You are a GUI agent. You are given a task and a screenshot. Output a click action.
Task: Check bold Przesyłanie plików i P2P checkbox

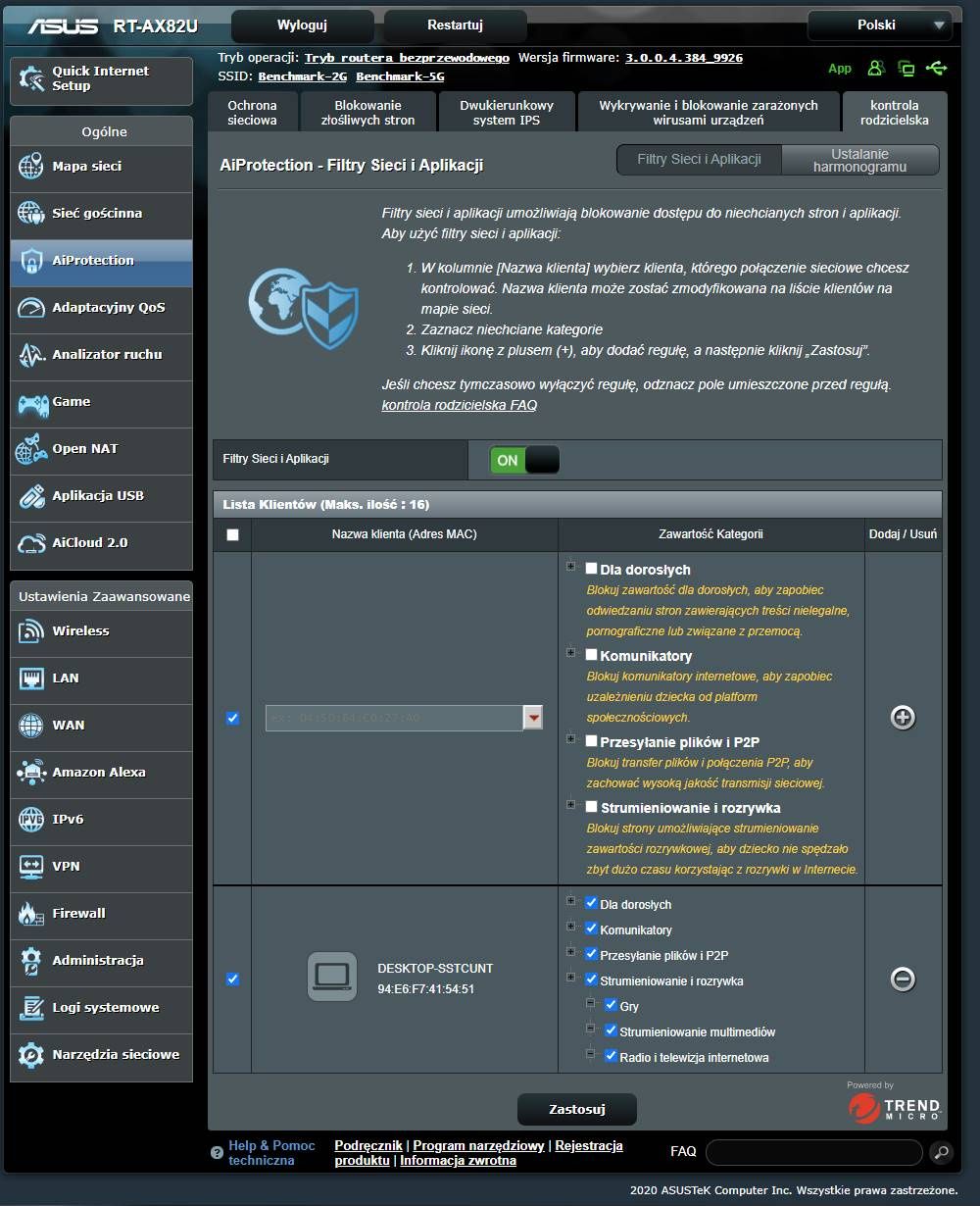tap(591, 740)
